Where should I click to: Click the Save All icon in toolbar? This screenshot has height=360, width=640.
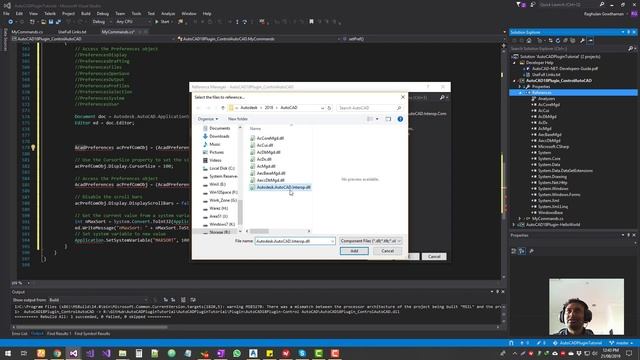coord(58,22)
